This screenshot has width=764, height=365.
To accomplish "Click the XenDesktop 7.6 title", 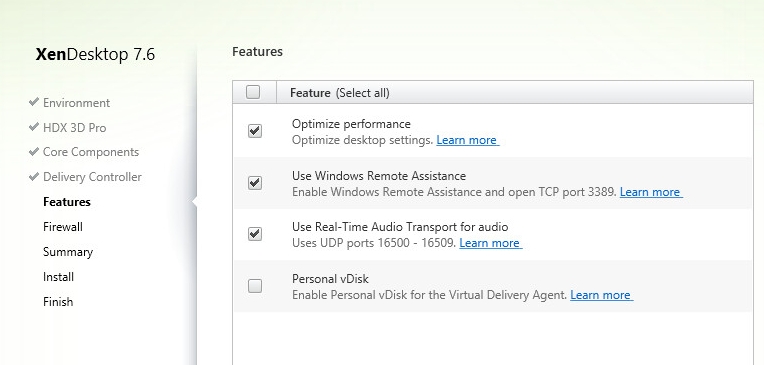I will point(95,54).
